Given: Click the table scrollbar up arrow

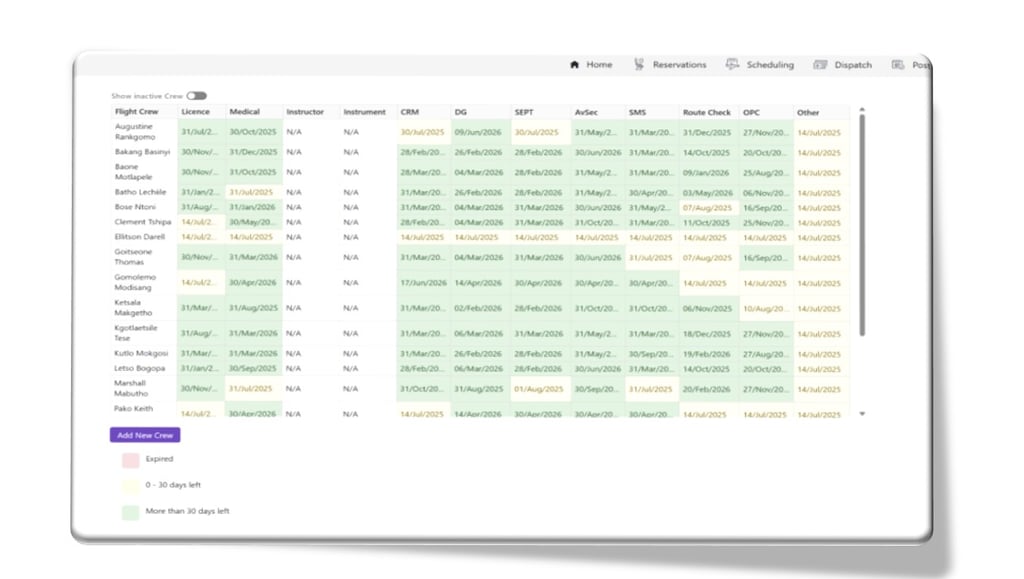Looking at the screenshot, I should point(862,110).
